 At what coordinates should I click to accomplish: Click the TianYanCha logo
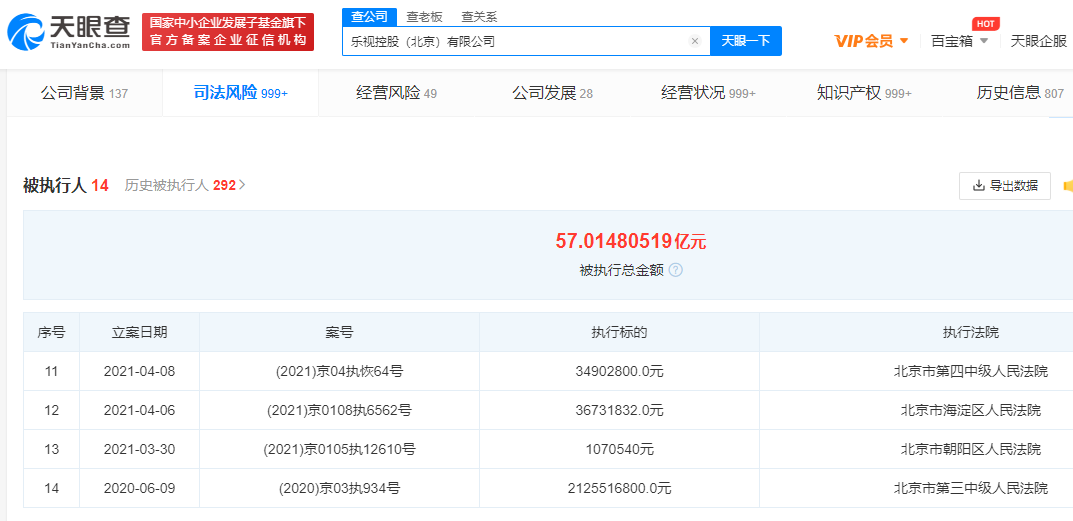pyautogui.click(x=69, y=31)
